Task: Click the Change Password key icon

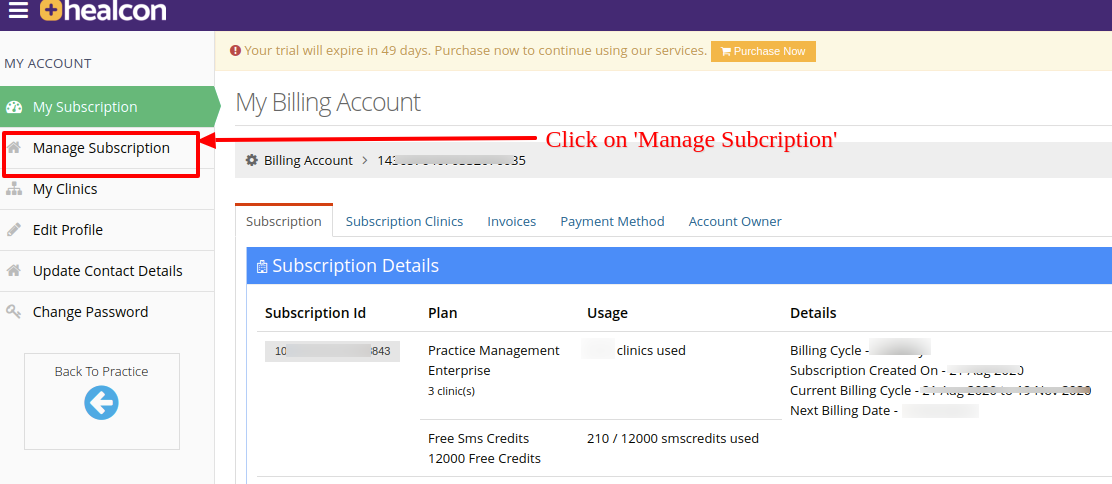Action: 13,312
